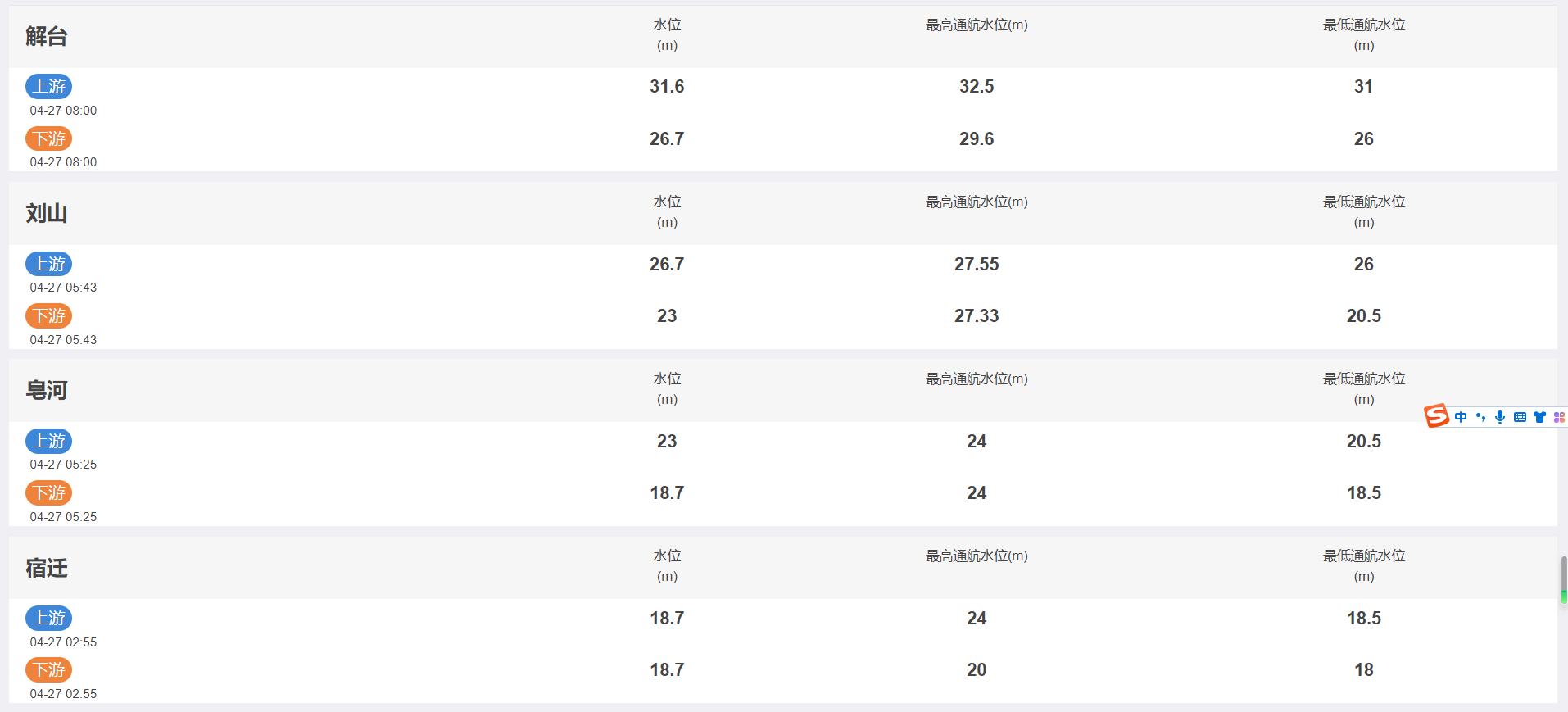Select the 上游 badge under 宿迁
The width and height of the screenshot is (1568, 712).
(49, 618)
